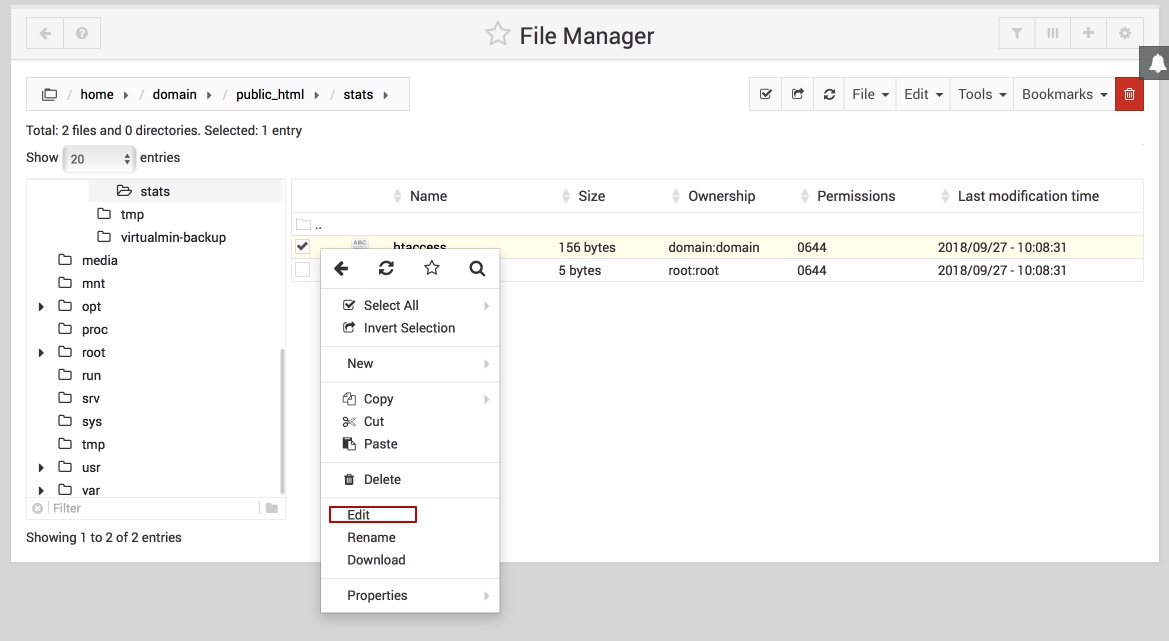Screen dimensions: 1169x641
Task: Click the search magnifier in context menu
Action: tap(477, 268)
